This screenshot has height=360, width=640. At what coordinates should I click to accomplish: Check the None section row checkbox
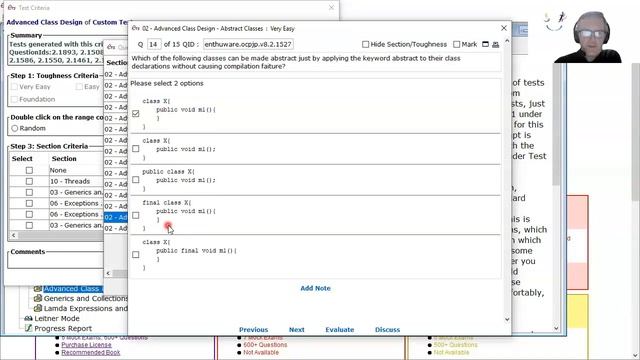click(29, 170)
